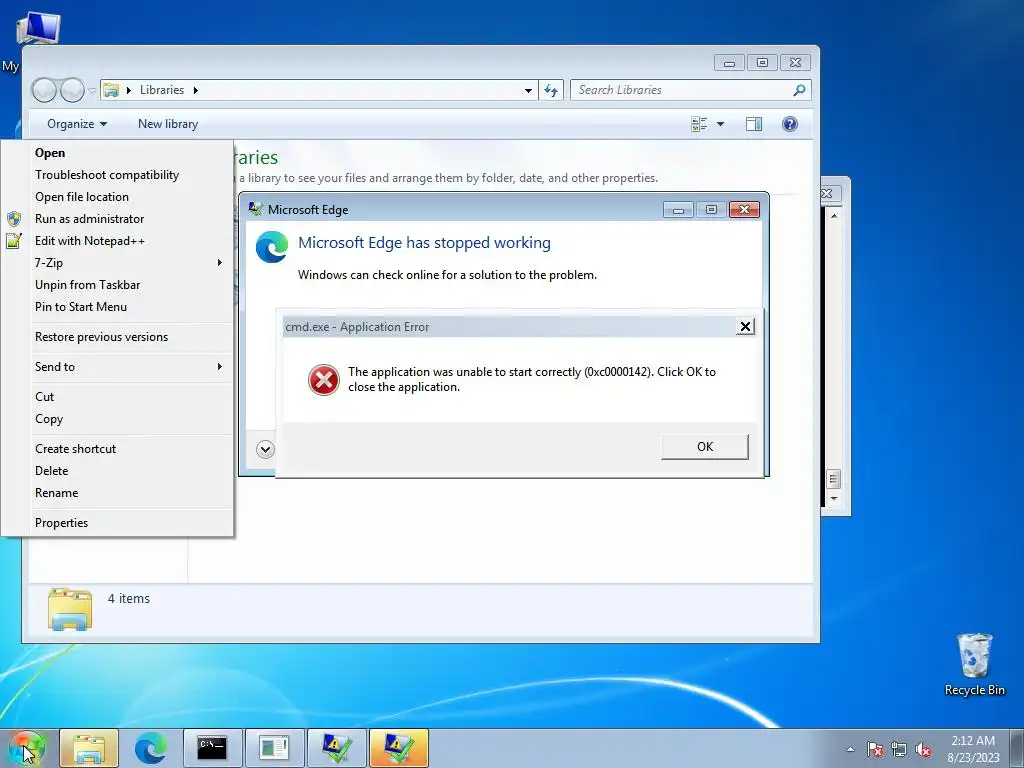Click scroll down arrow in background window
This screenshot has height=768, width=1024.
833,499
